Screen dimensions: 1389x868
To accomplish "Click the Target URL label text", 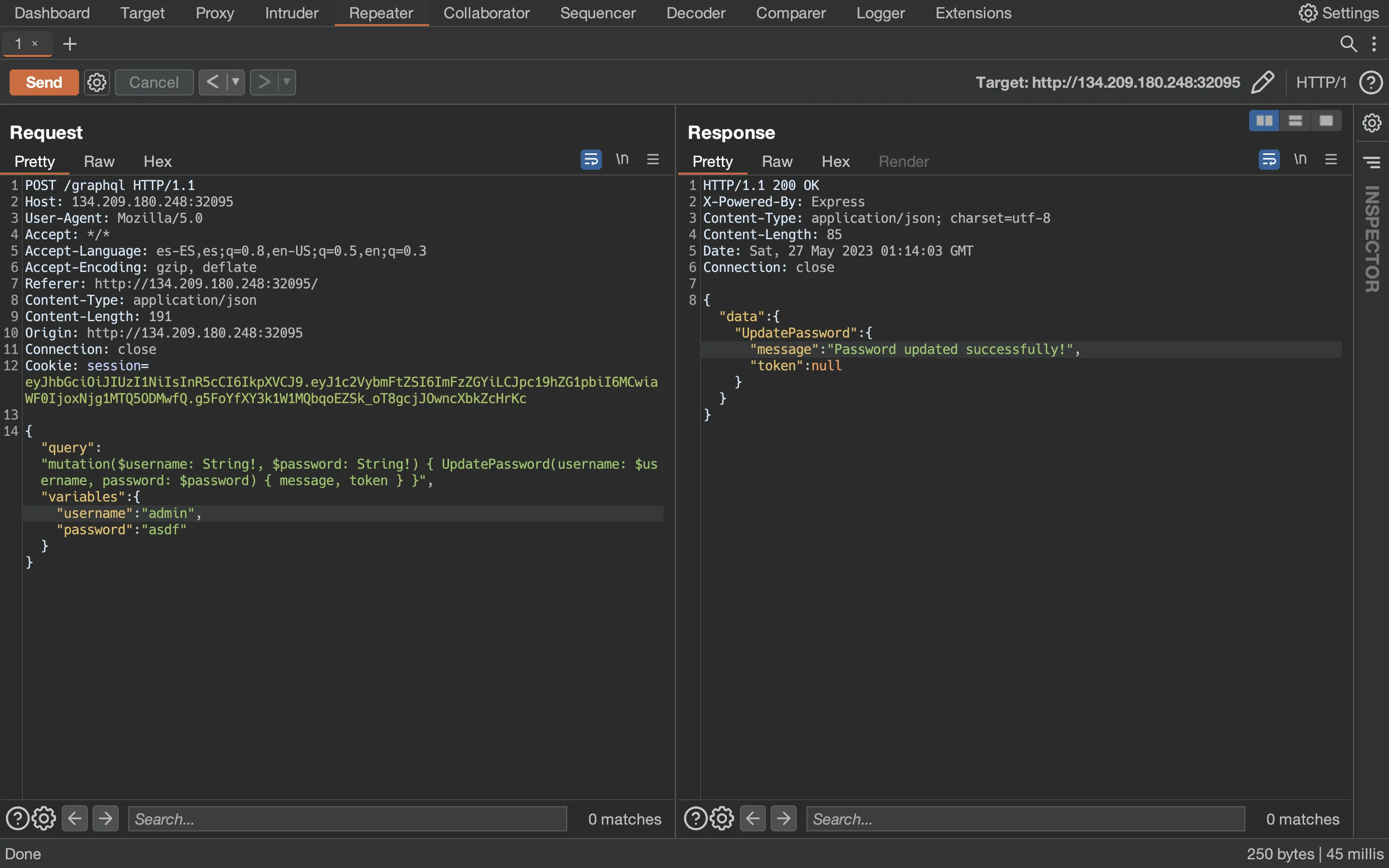I will [x=1108, y=82].
